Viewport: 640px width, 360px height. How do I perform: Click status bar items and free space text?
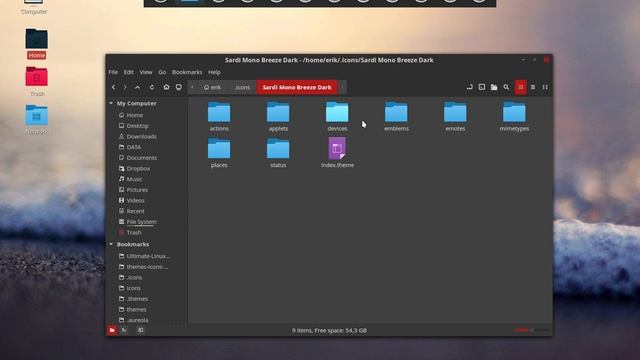point(329,330)
